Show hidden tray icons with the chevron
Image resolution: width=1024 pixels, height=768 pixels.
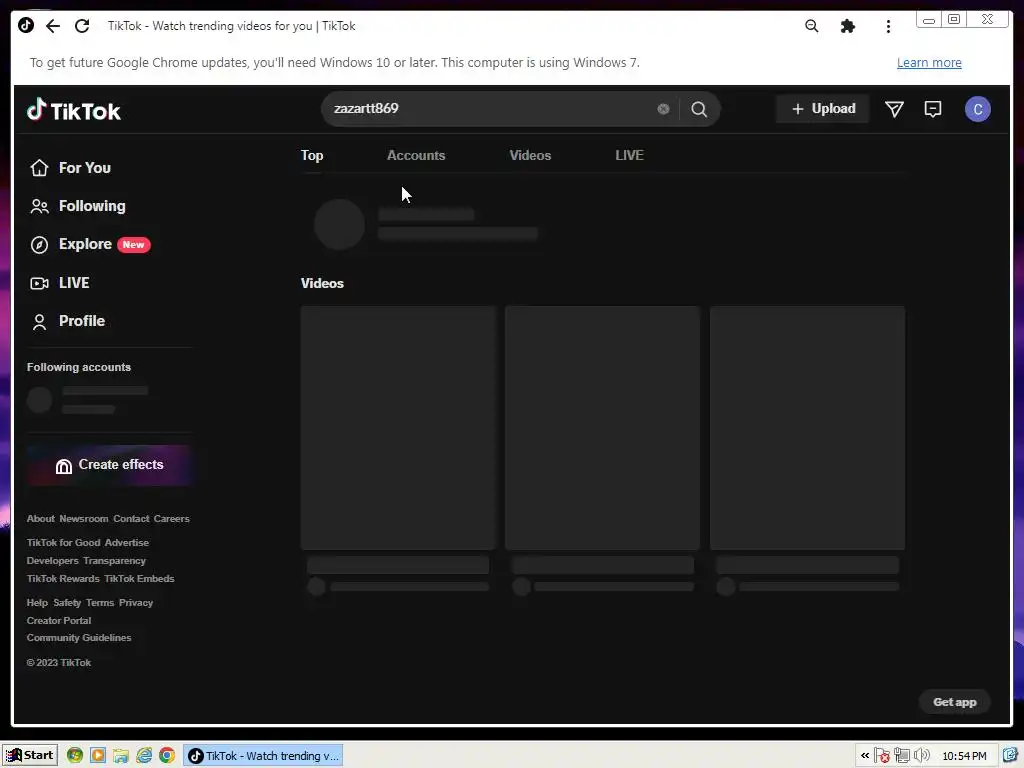point(865,756)
